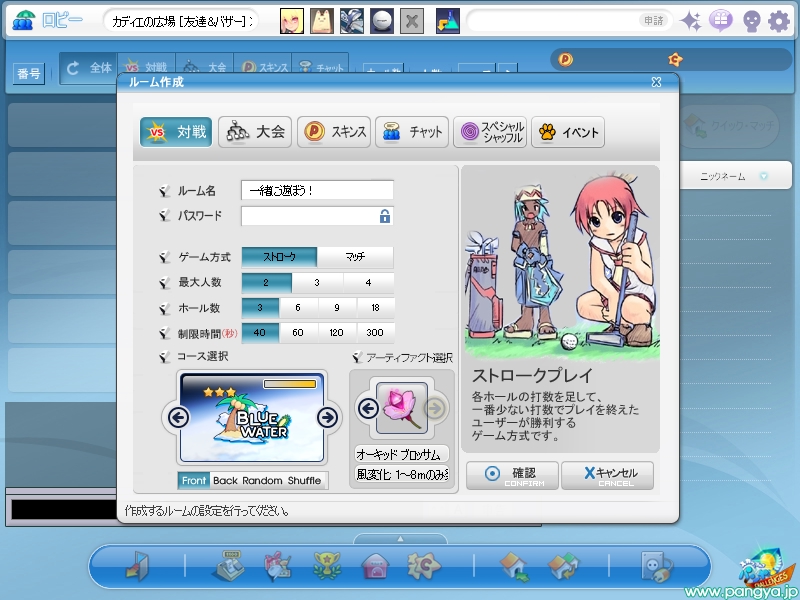Set time limit to 40 seconds

coord(260,333)
